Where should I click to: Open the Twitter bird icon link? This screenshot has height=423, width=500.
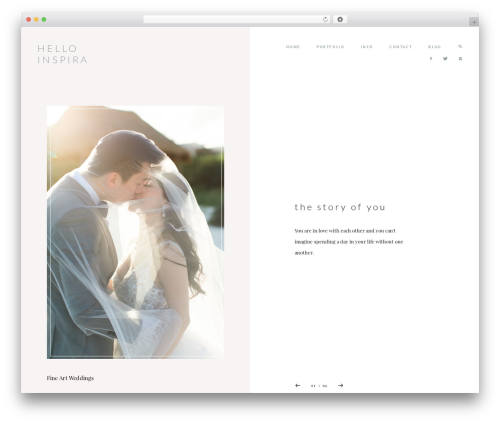tap(445, 59)
